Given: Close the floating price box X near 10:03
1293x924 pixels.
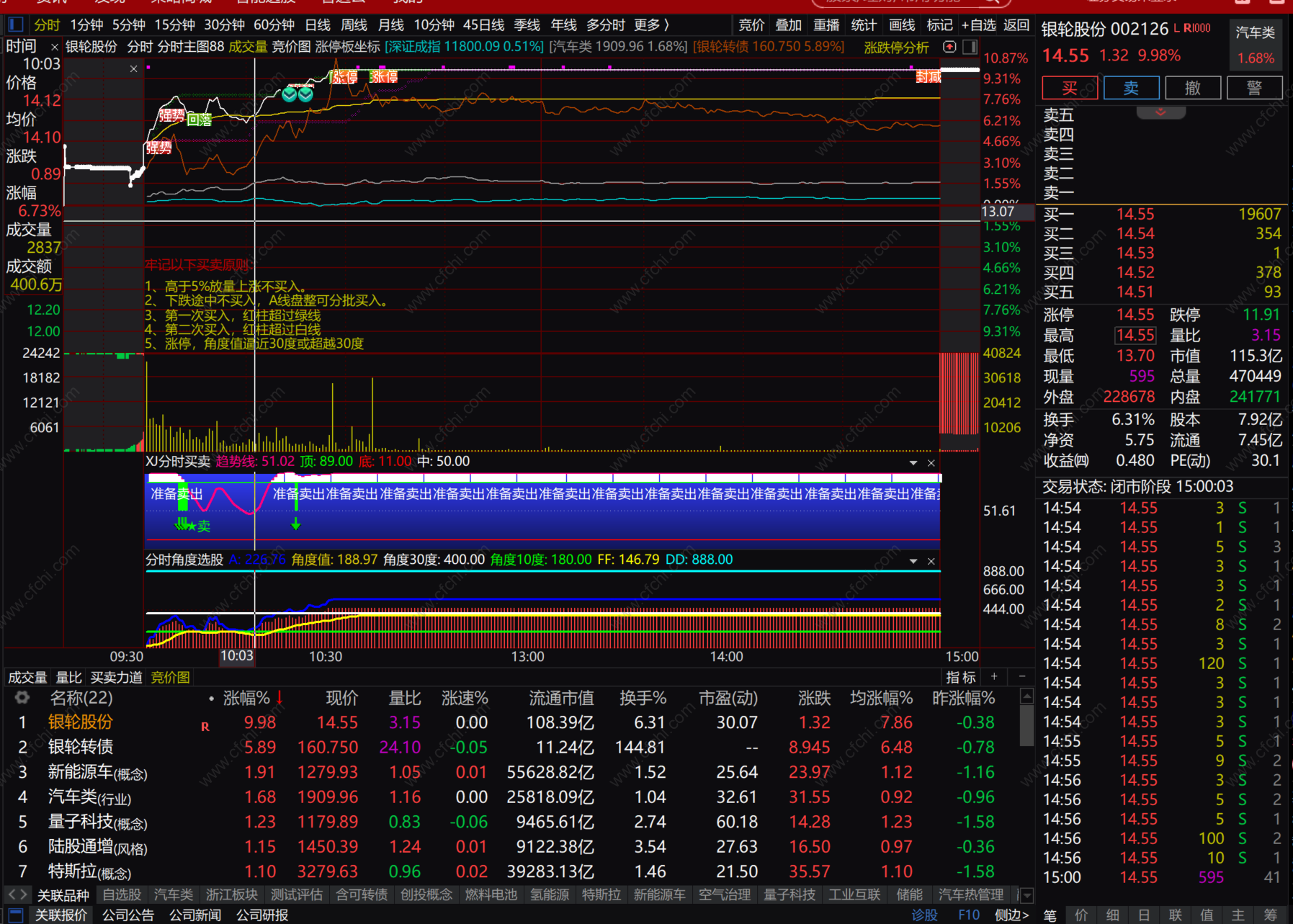Looking at the screenshot, I should (133, 69).
